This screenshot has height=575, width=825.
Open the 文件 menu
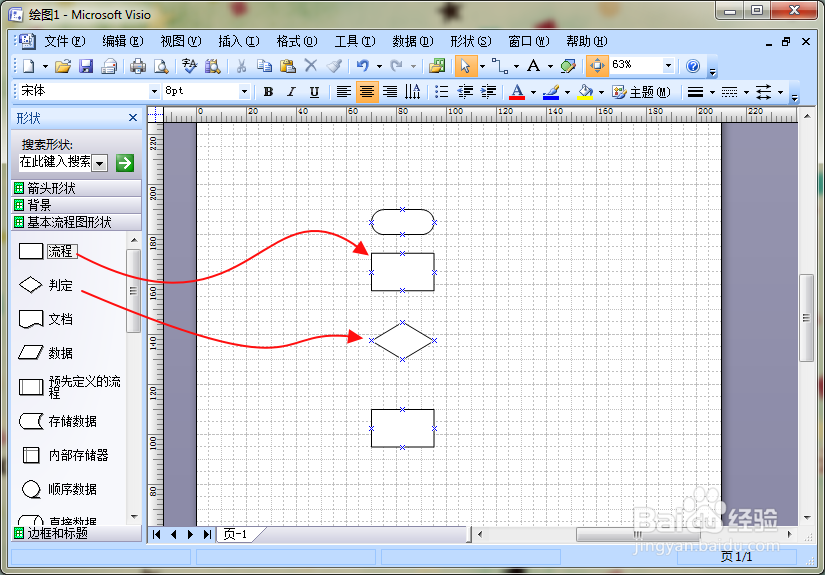tap(64, 41)
